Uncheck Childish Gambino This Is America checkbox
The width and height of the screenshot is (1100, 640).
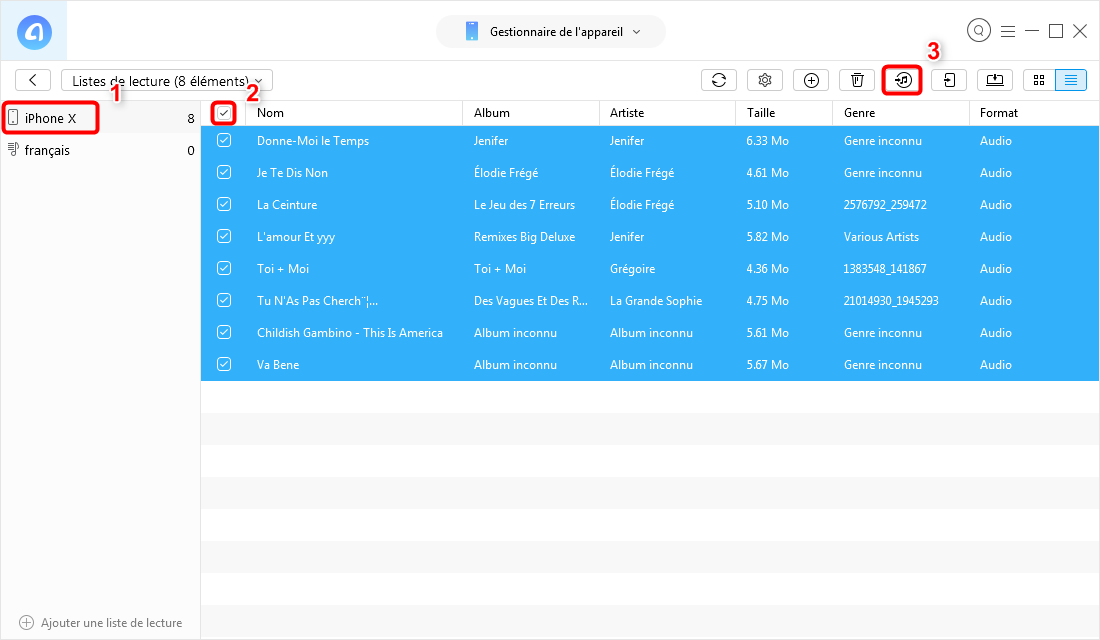(224, 332)
